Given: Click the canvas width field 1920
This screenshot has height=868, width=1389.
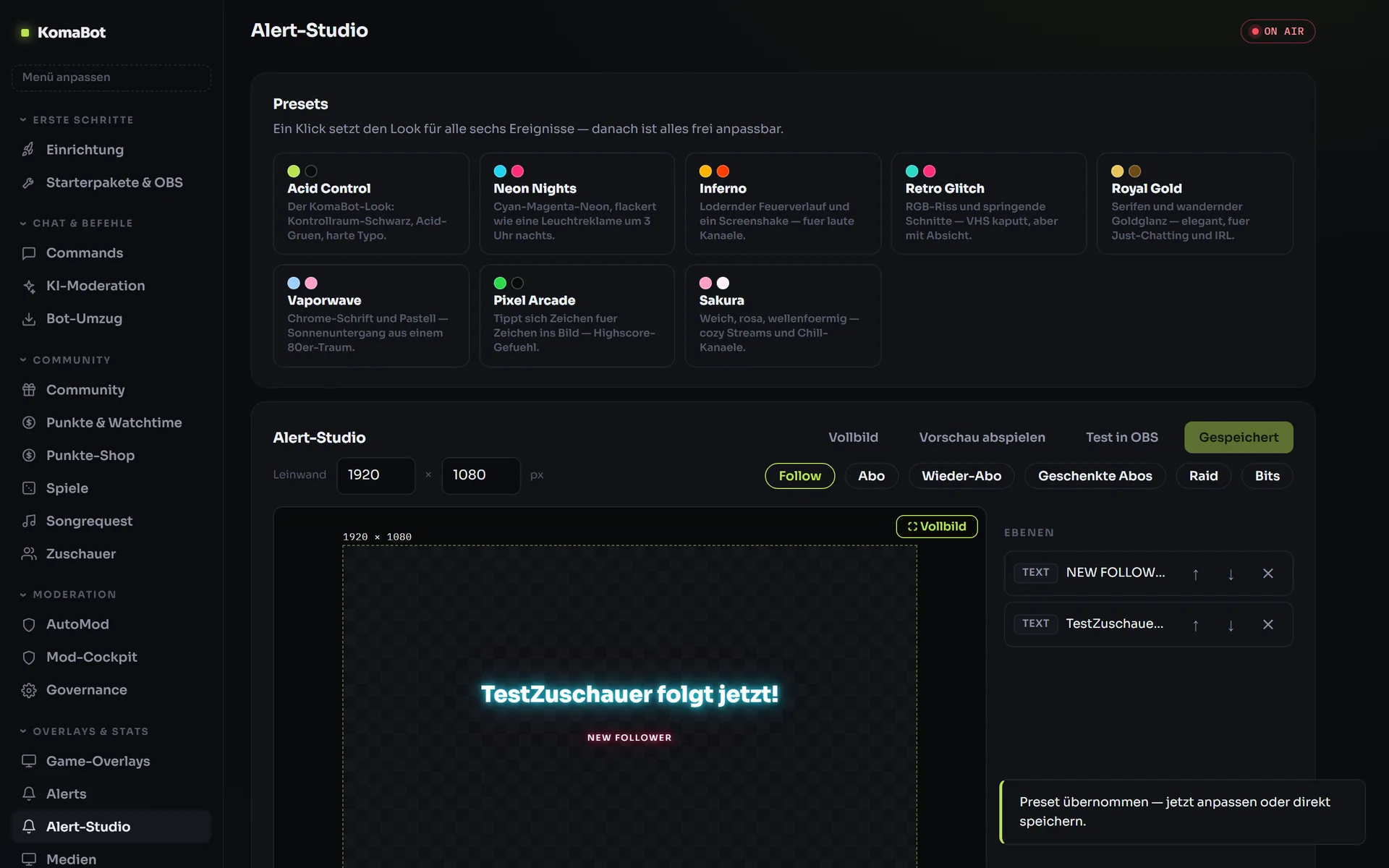Looking at the screenshot, I should 375,475.
